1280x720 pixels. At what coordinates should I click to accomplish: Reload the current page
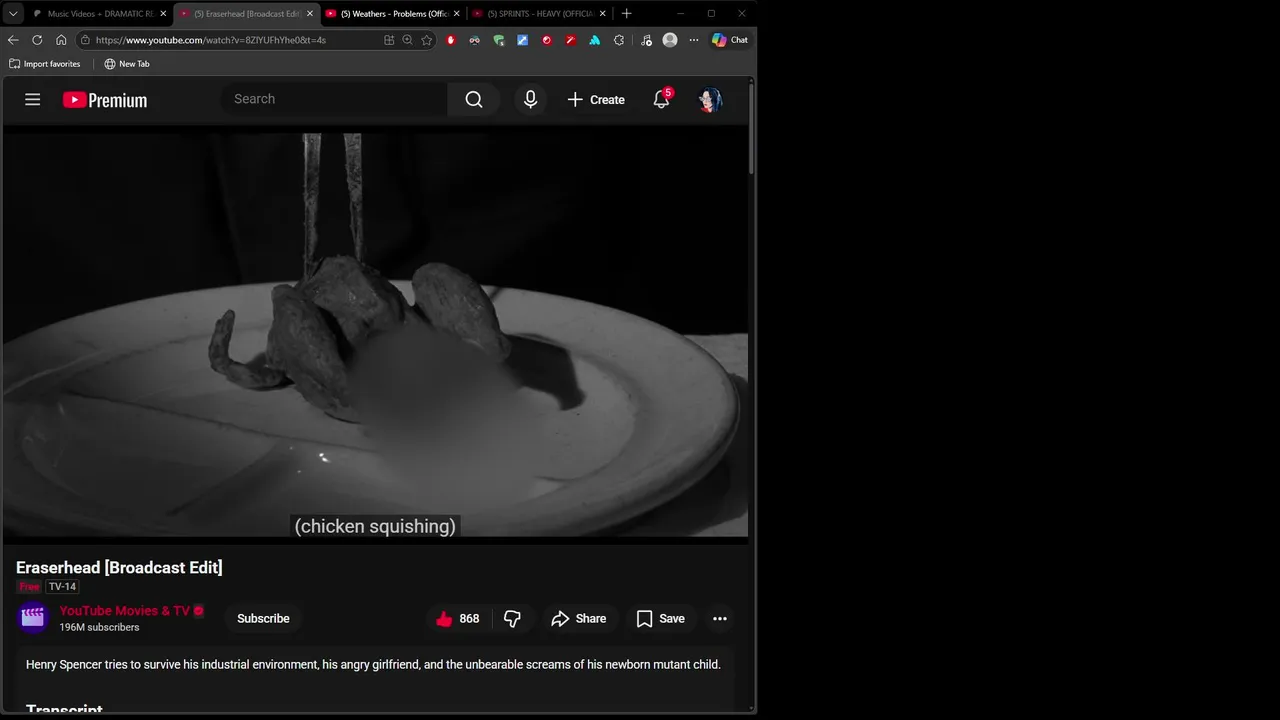click(37, 40)
